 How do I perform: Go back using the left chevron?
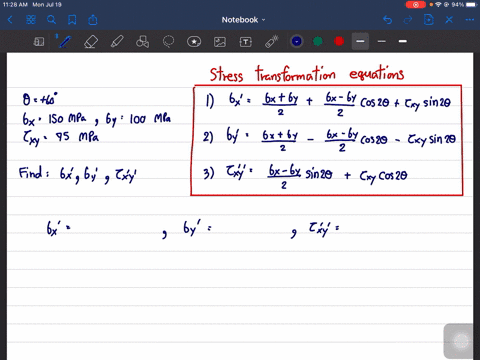pyautogui.click(x=10, y=20)
